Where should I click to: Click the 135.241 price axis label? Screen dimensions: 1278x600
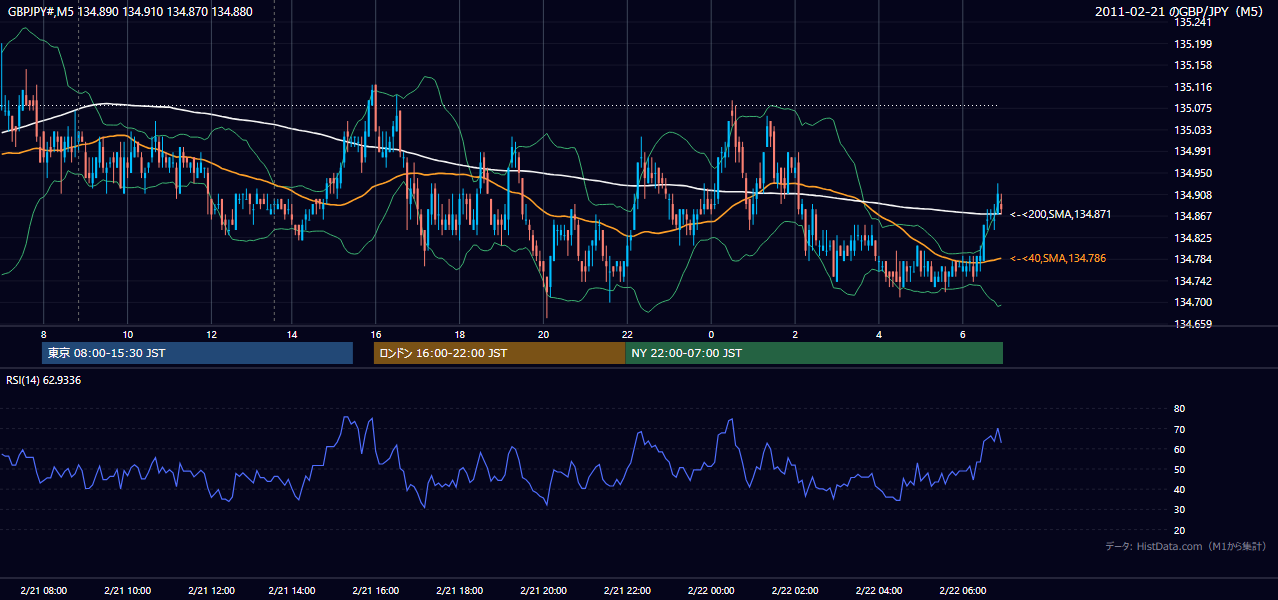[1193, 22]
